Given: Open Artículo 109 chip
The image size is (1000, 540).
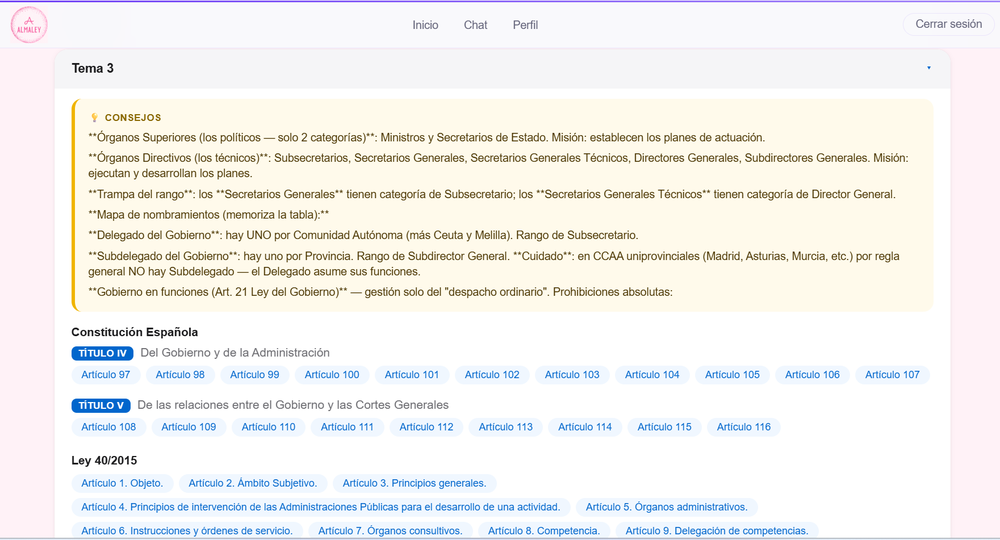Looking at the screenshot, I should [x=188, y=427].
